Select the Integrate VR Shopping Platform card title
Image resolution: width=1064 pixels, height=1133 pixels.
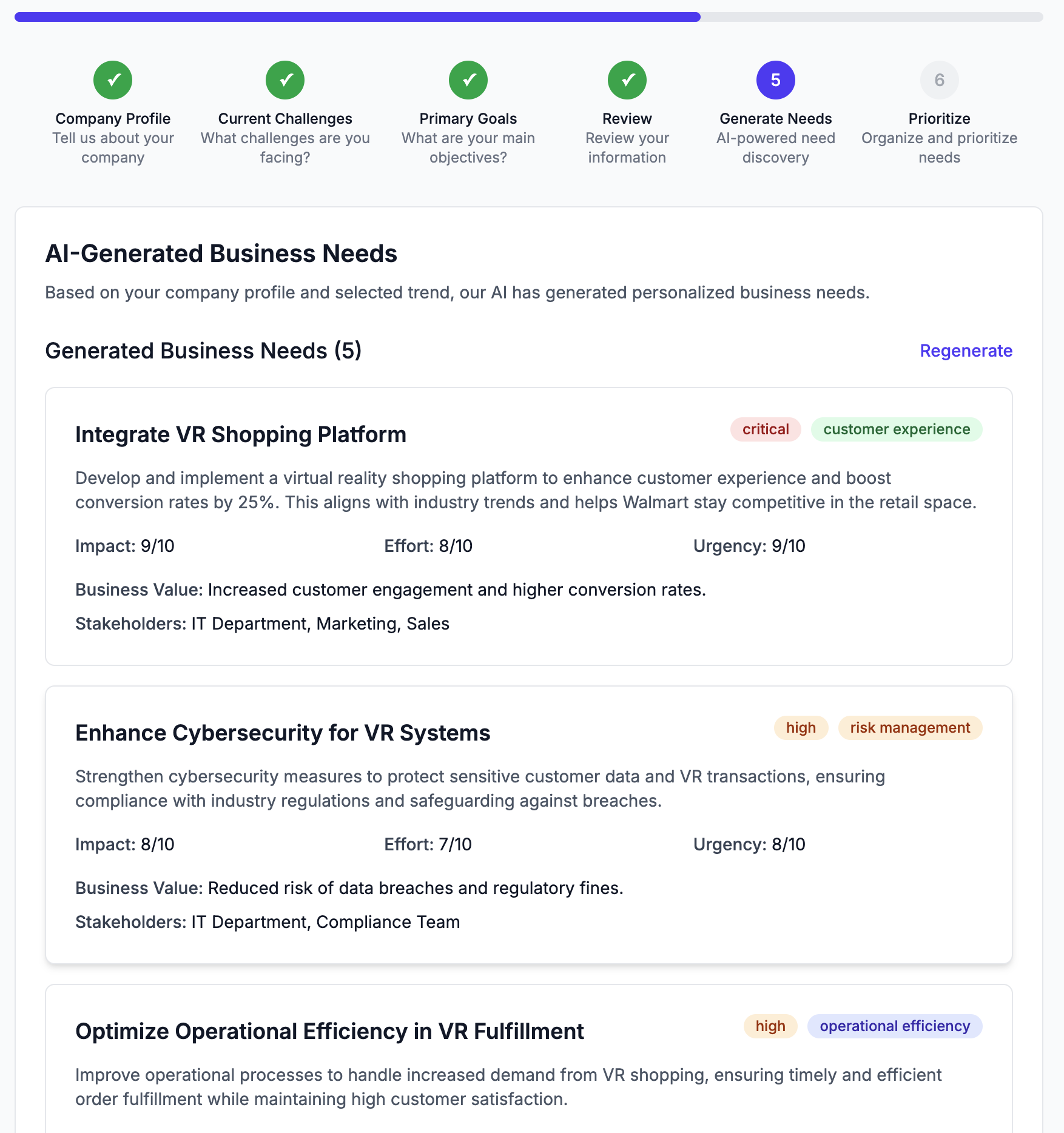[241, 434]
